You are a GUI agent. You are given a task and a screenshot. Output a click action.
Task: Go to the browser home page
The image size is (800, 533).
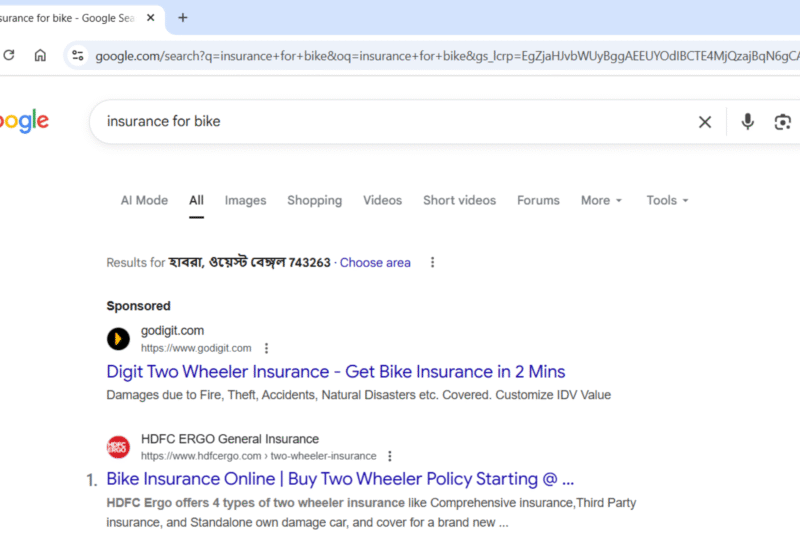click(x=40, y=55)
